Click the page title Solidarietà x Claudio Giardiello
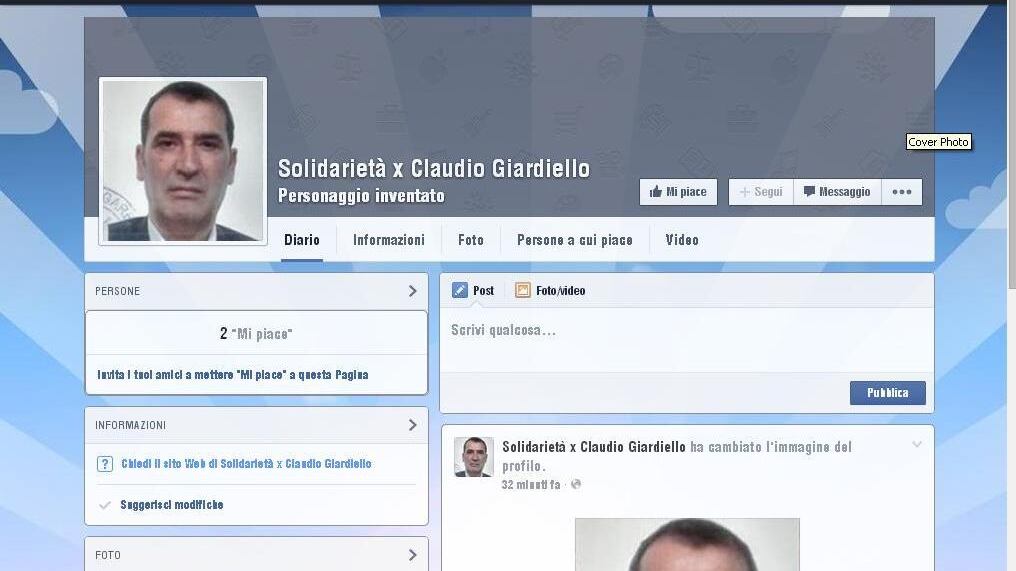The width and height of the screenshot is (1016, 571). pos(434,169)
